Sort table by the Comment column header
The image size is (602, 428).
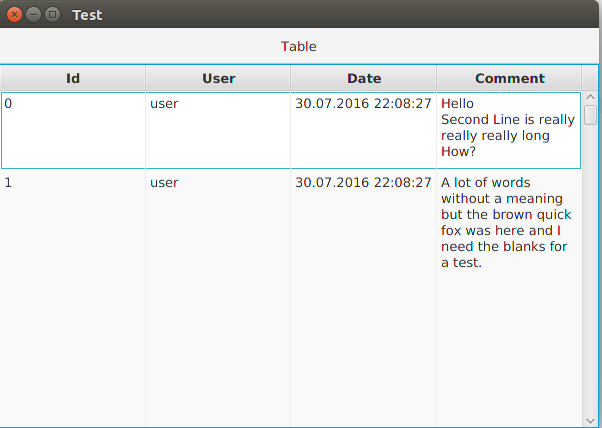point(509,78)
